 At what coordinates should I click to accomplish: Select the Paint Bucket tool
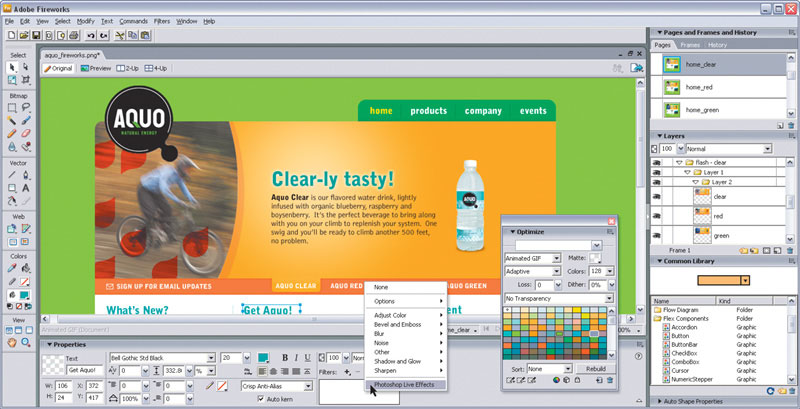pos(26,268)
